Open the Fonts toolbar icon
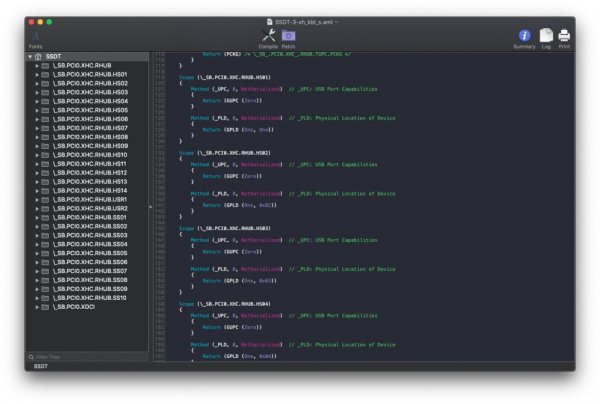This screenshot has height=404, width=600. point(36,37)
